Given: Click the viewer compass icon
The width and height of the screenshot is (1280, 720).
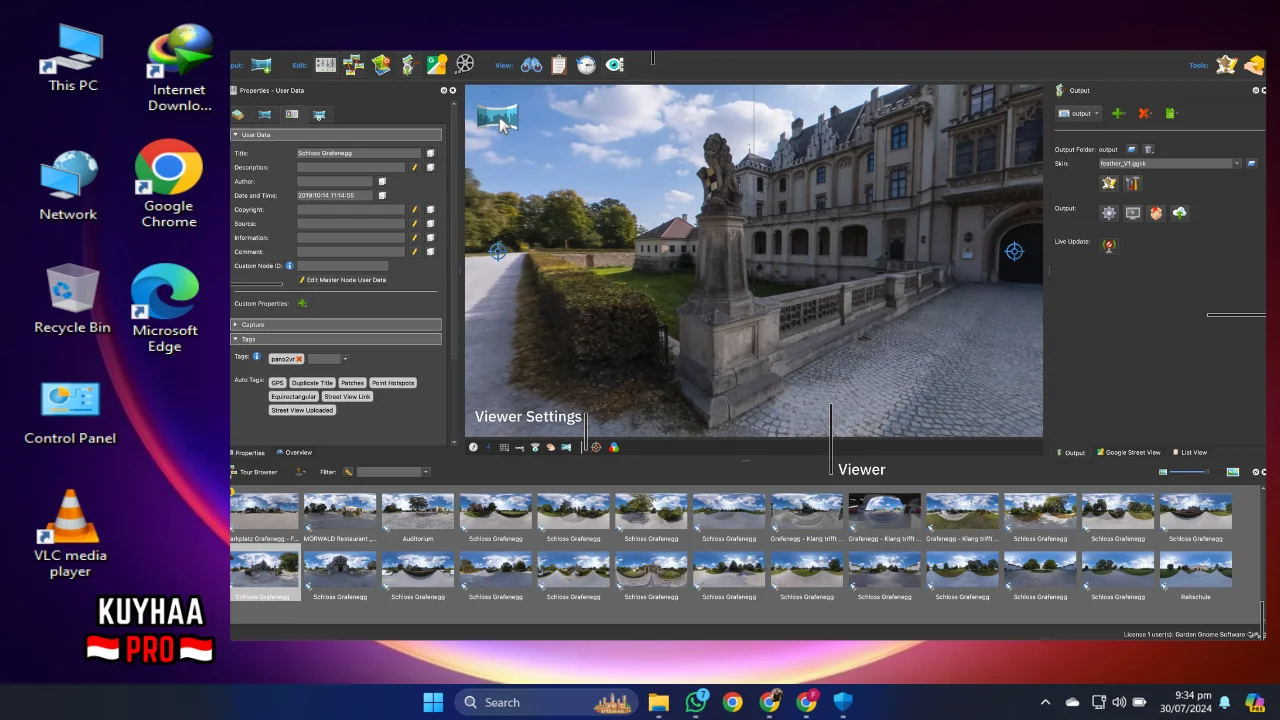Looking at the screenshot, I should (473, 447).
